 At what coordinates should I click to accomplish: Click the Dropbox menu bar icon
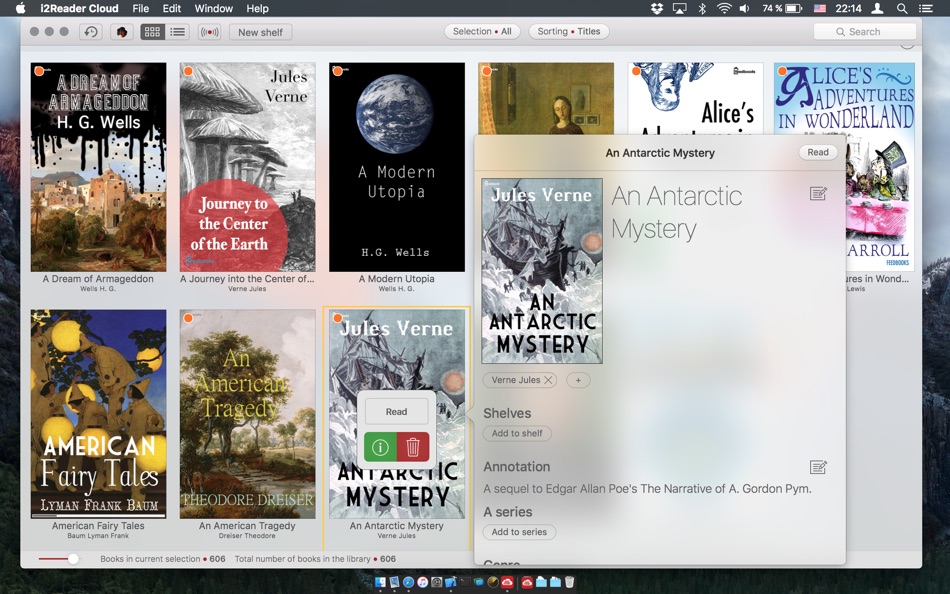point(657,8)
